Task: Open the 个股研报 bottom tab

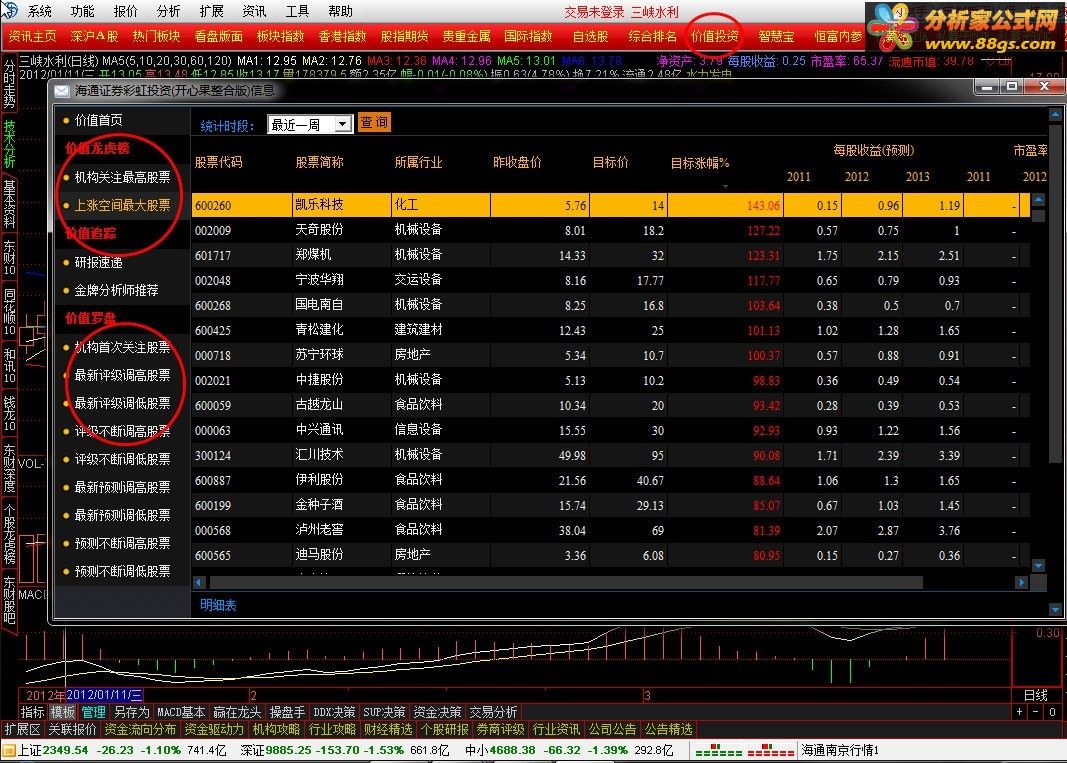Action: pos(444,729)
